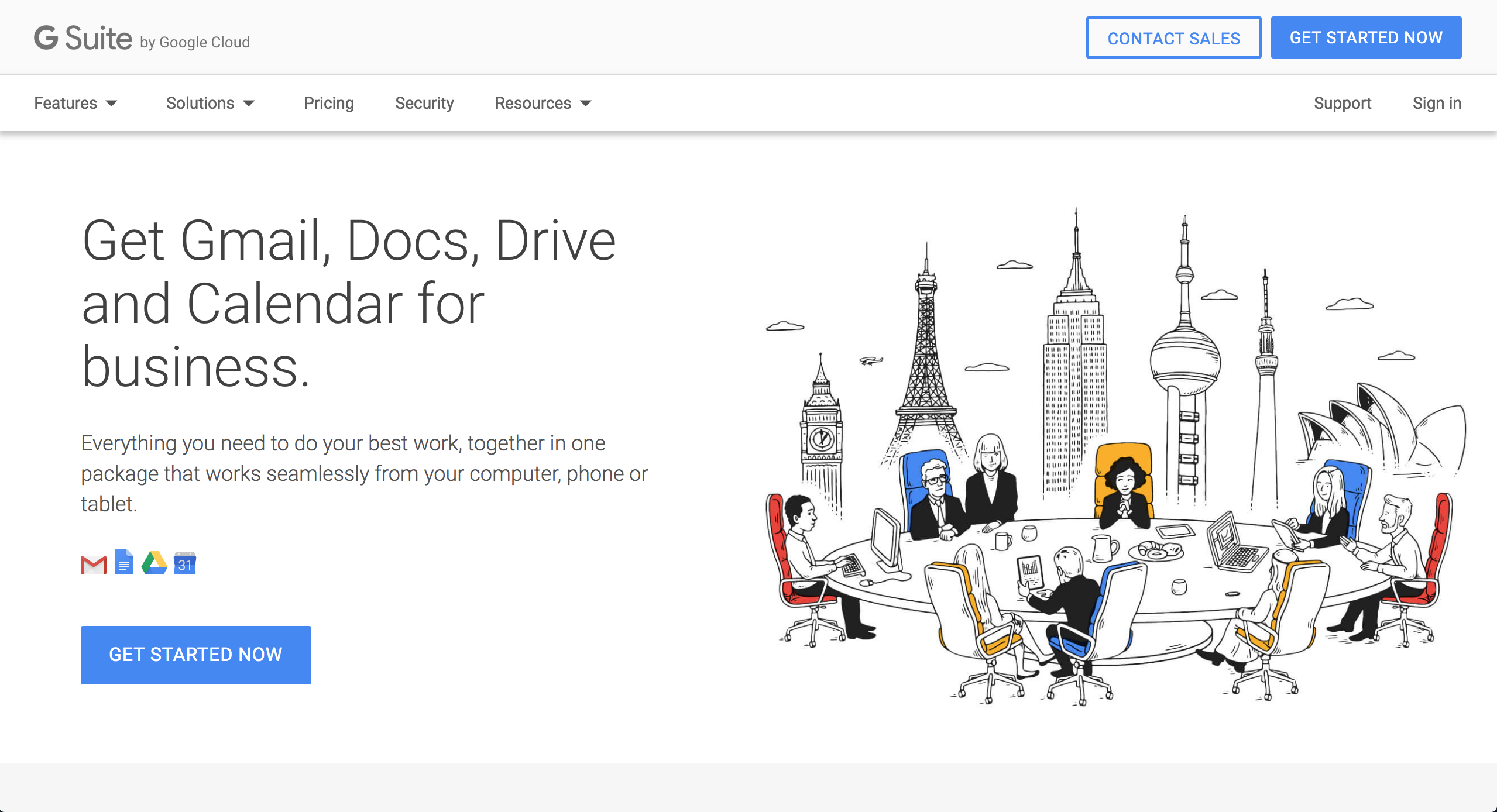Click the Pricing menu item
Screen dimensions: 1497x812
329,103
